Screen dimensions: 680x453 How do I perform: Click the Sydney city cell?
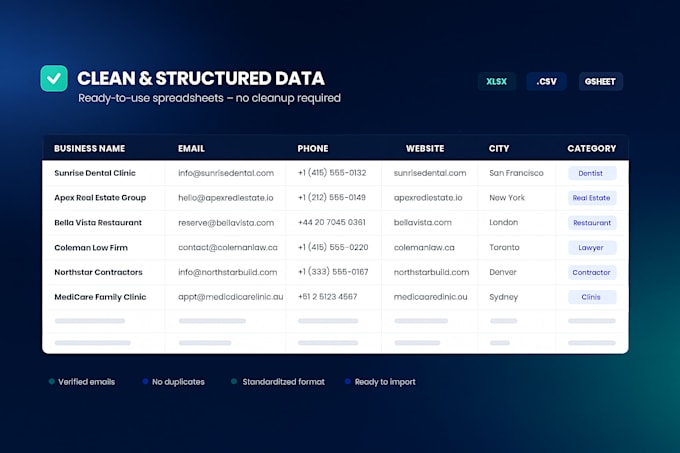pos(503,297)
